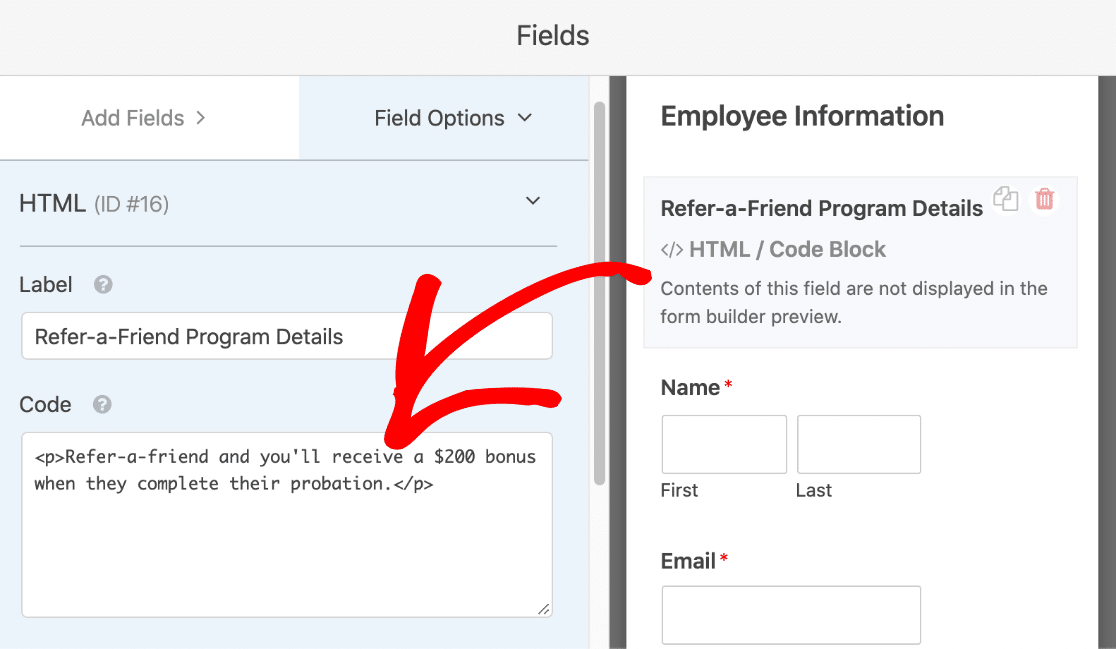Click the code brackets icon beside HTML / Code Block

coord(672,250)
